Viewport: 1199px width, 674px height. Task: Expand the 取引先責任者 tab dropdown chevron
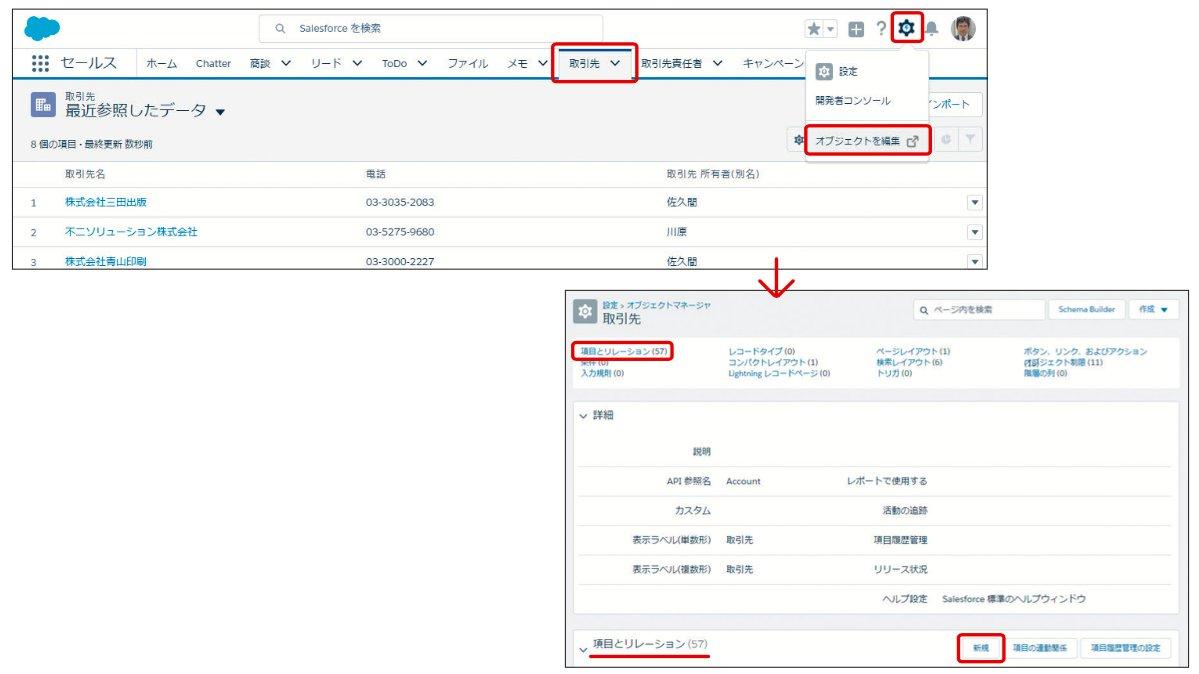tap(717, 63)
